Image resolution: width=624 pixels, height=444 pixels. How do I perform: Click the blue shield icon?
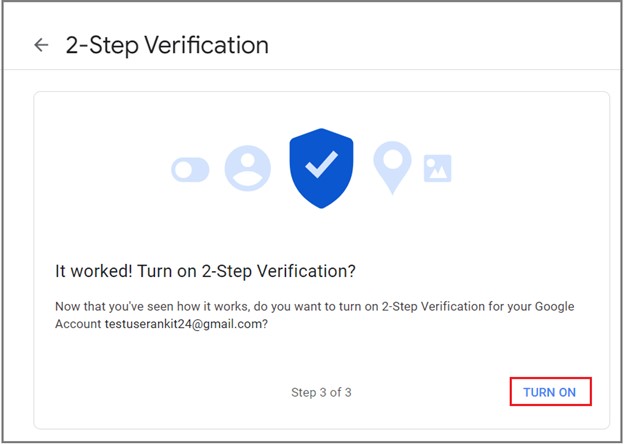321,168
